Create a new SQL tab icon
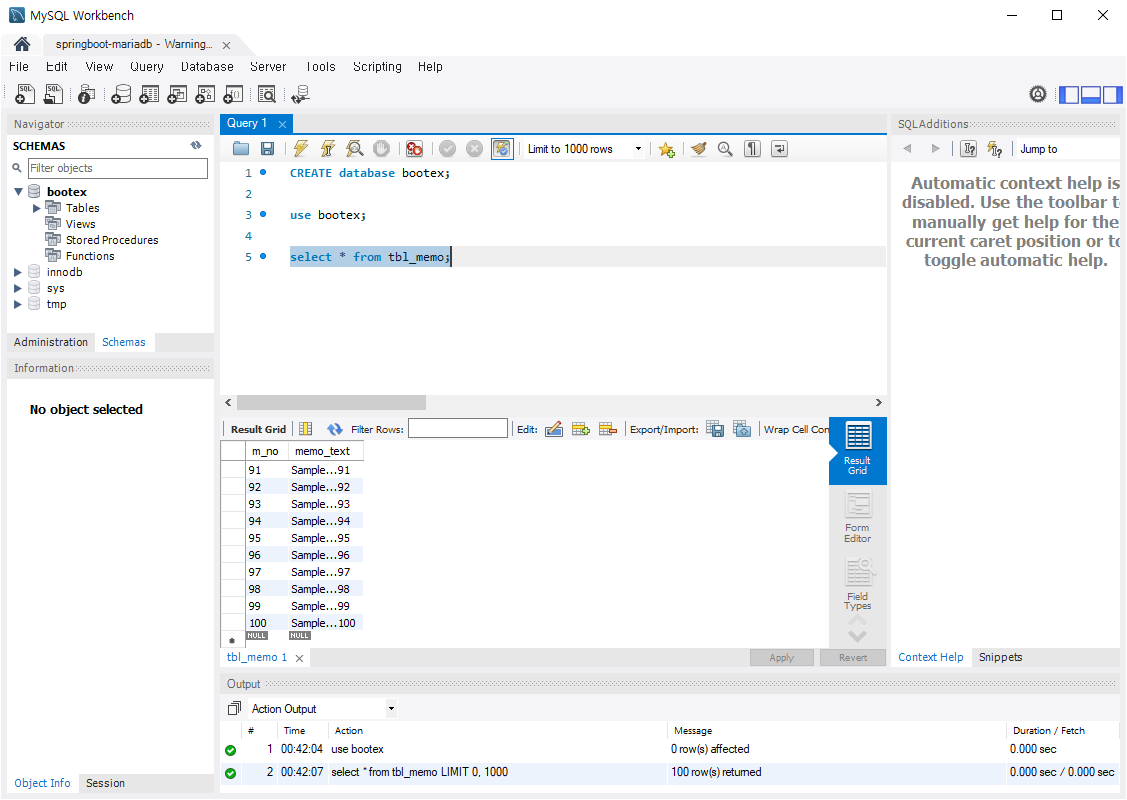 [25, 94]
